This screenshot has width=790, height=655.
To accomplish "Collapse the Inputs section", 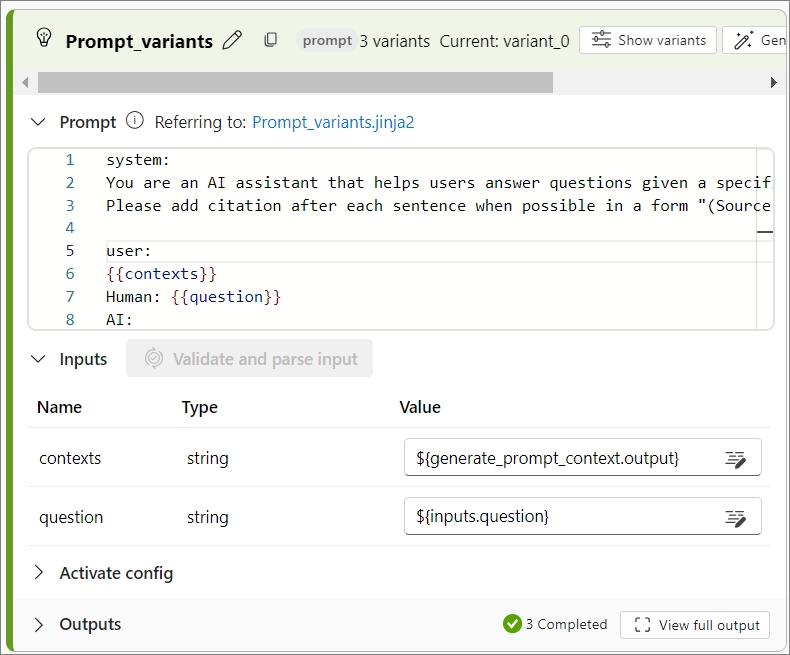I will (x=38, y=359).
